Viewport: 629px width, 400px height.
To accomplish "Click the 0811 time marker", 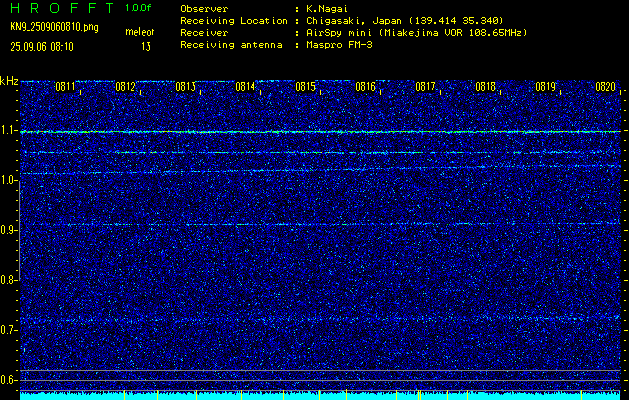I will coord(65,87).
